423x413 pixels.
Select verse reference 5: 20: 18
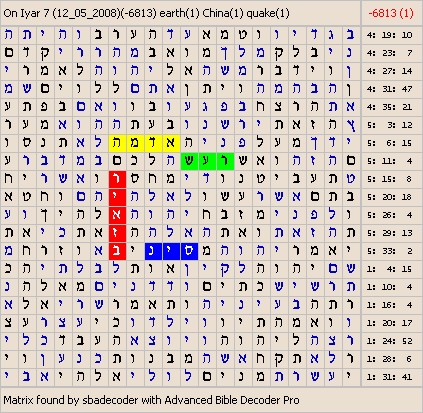(389, 197)
